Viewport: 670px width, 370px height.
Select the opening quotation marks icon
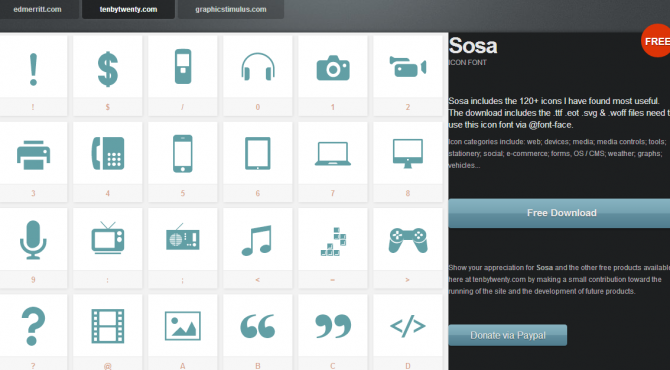[258, 327]
